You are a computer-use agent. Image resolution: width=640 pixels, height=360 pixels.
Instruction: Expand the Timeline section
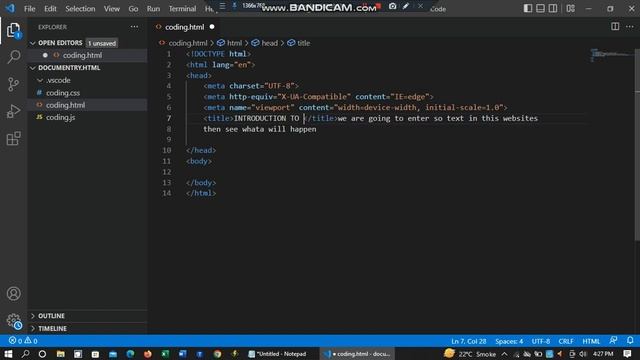coord(52,329)
